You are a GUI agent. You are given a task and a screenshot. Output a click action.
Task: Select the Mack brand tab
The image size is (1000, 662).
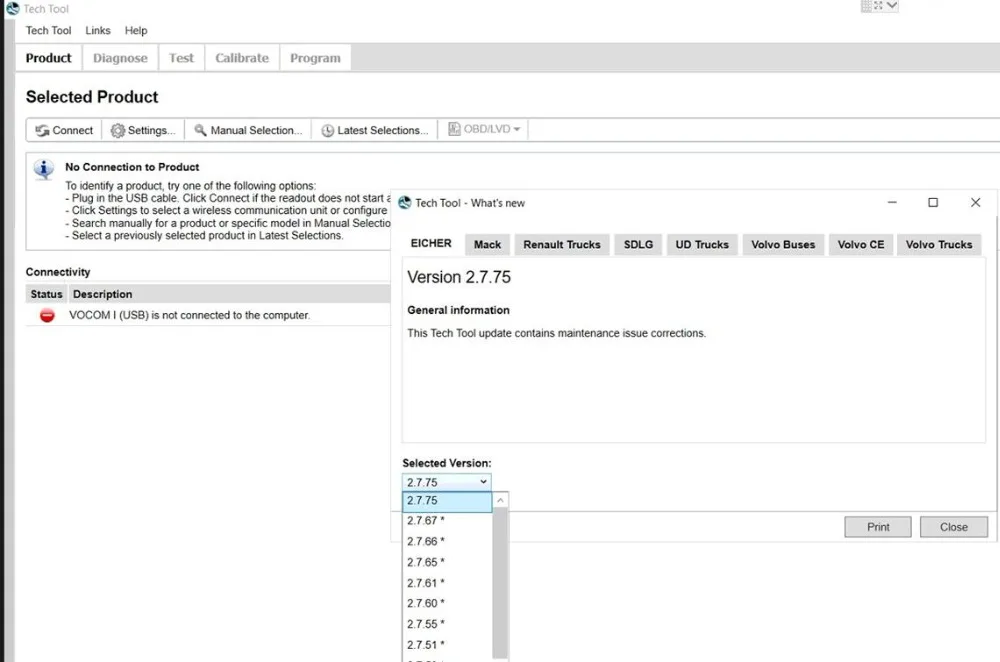pyautogui.click(x=487, y=245)
